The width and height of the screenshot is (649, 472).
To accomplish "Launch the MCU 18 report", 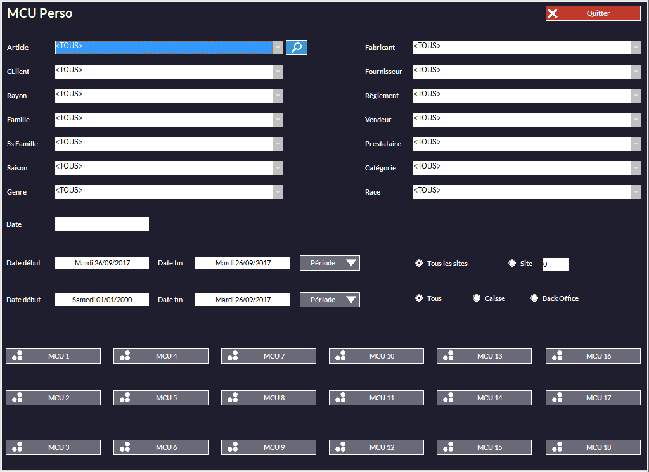I will pyautogui.click(x=593, y=446).
